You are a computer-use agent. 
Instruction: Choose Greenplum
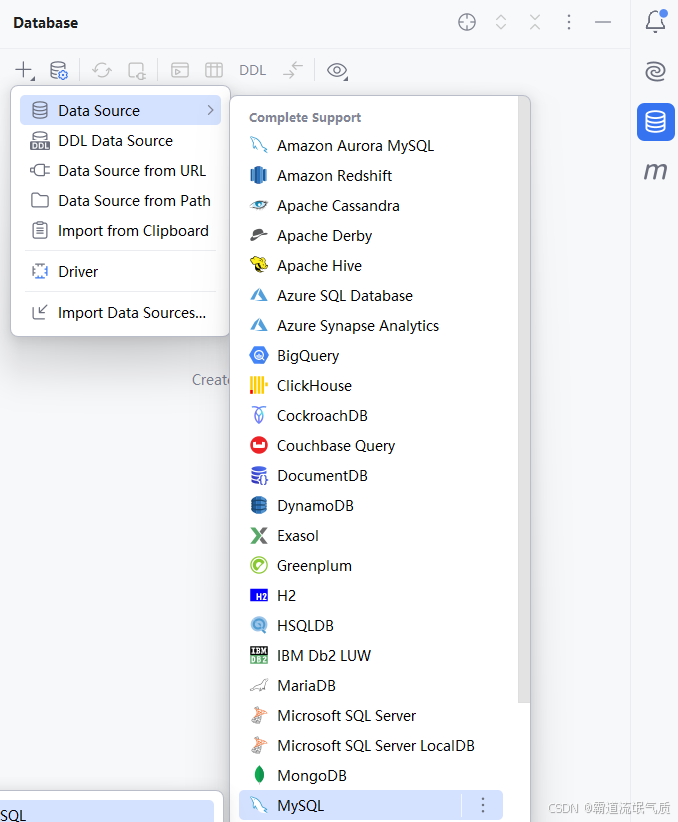[371, 566]
